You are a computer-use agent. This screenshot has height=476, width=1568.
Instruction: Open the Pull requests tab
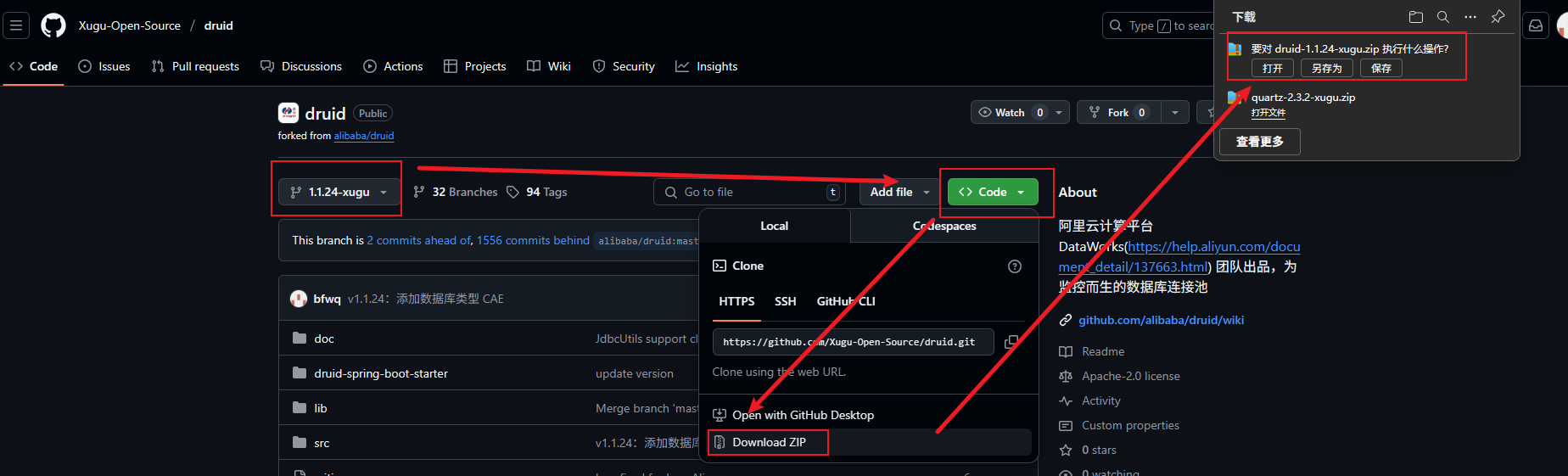[x=195, y=66]
